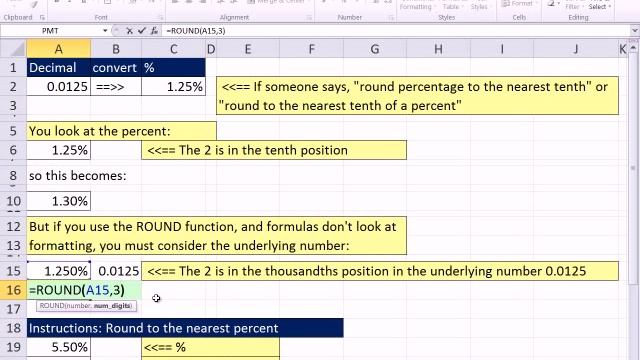This screenshot has height=360, width=640.
Task: Confirm the formula with the checkmark icon
Action: (x=141, y=31)
